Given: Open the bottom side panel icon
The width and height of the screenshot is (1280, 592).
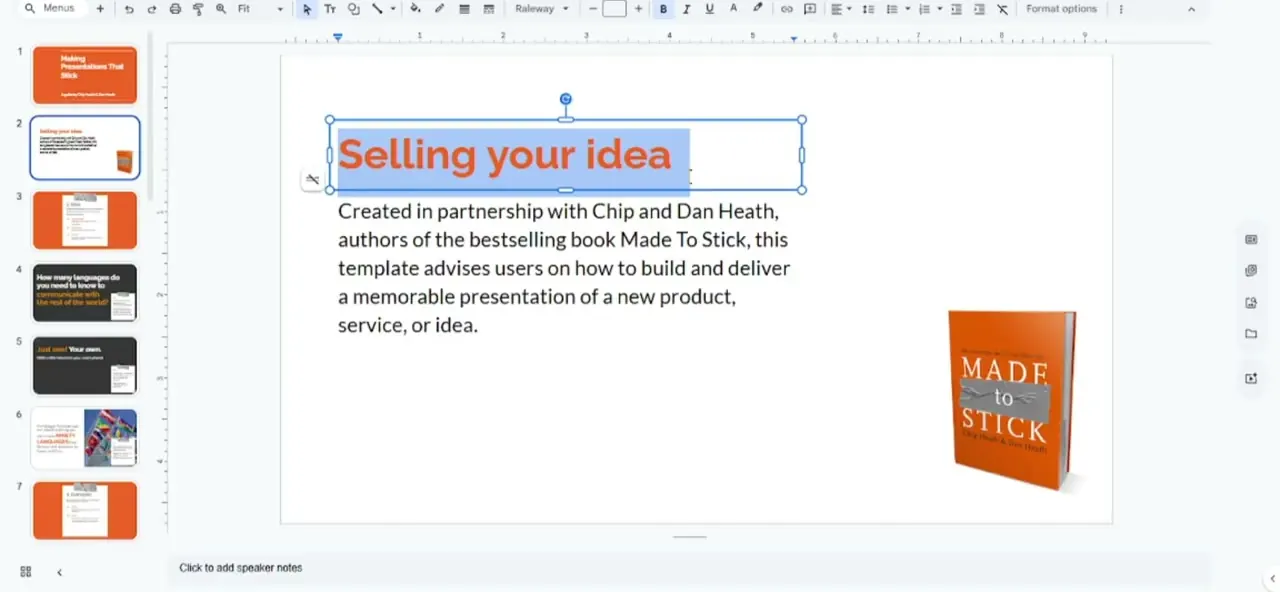Looking at the screenshot, I should 1251,378.
